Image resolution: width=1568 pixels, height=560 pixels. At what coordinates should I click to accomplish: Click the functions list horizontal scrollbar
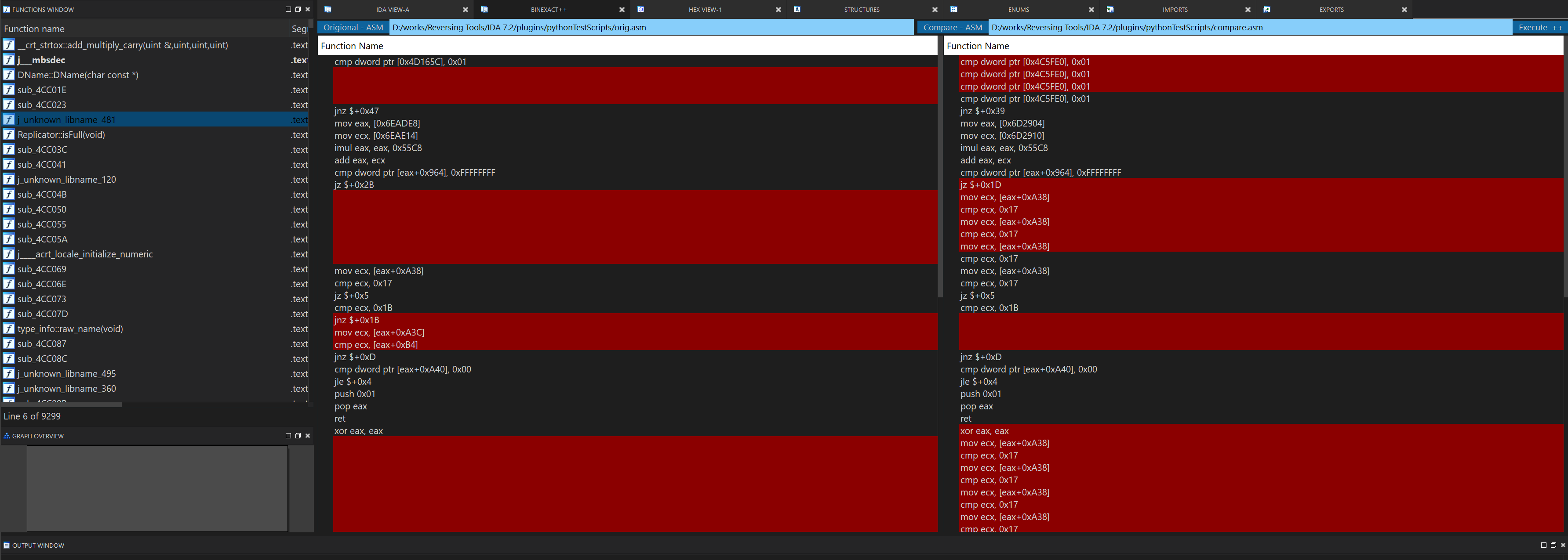coord(61,405)
